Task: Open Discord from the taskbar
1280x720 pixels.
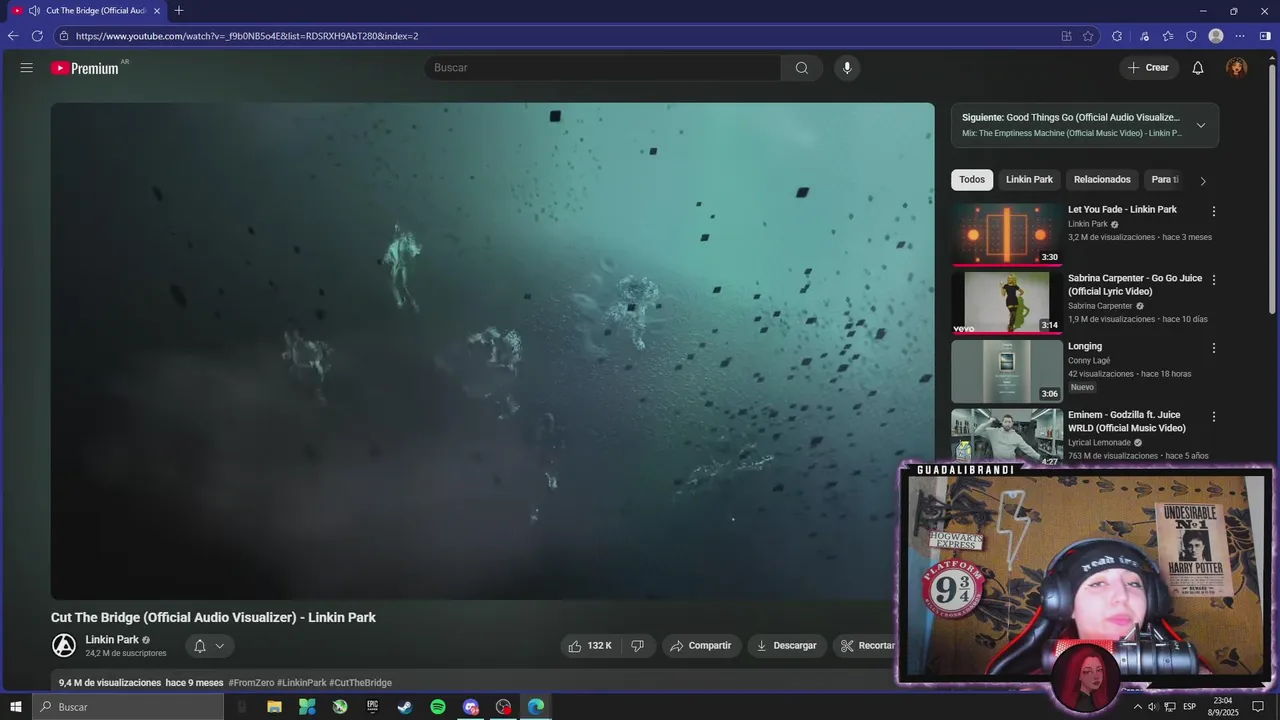Action: (x=471, y=707)
